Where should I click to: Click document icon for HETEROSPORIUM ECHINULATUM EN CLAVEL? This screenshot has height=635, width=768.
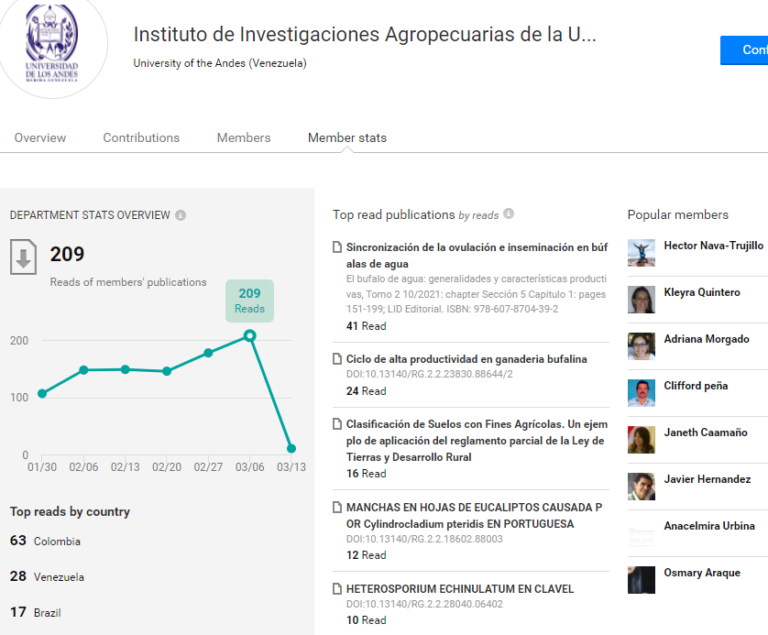(x=337, y=588)
